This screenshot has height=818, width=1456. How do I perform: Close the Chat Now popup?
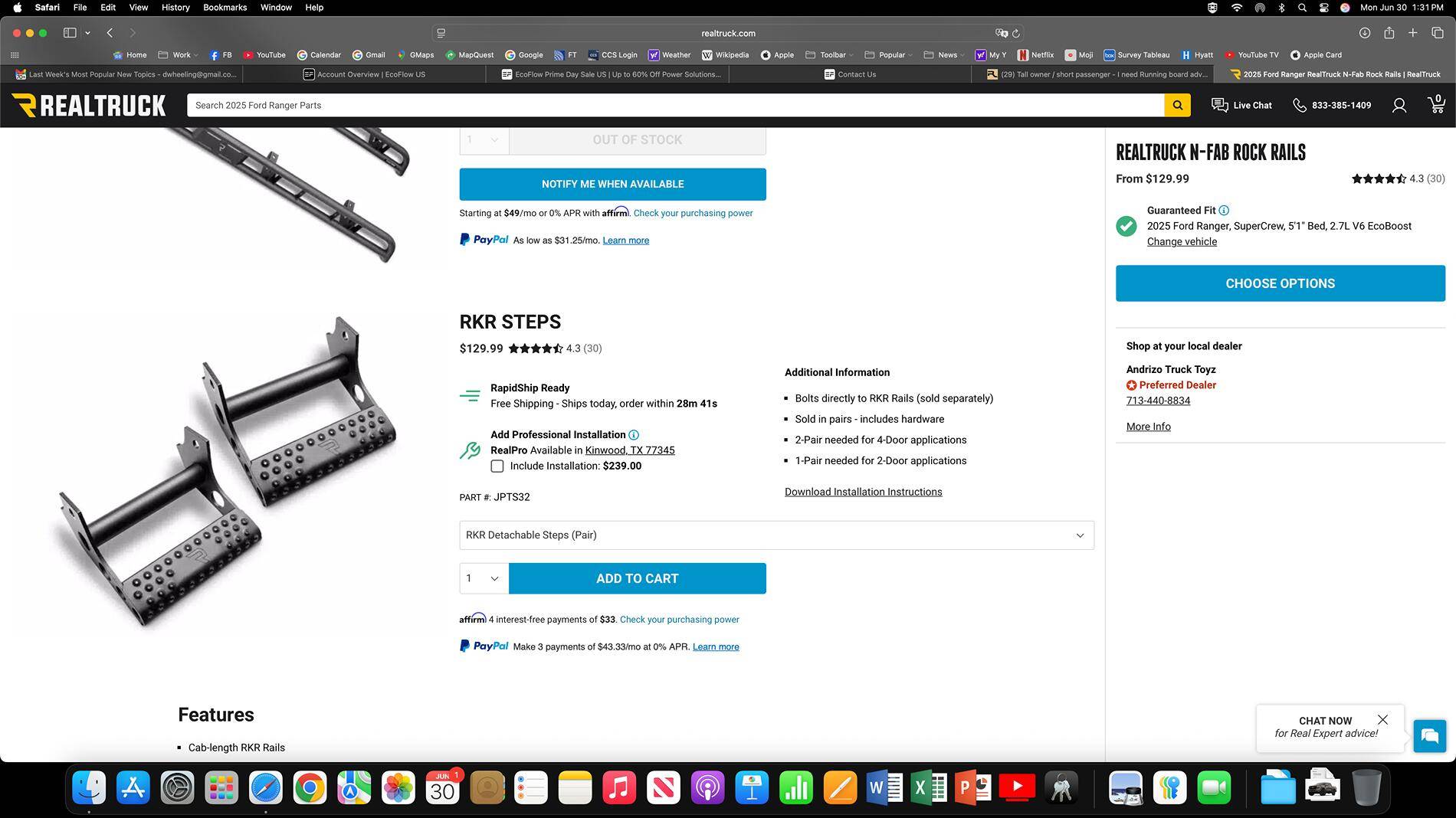[1382, 720]
